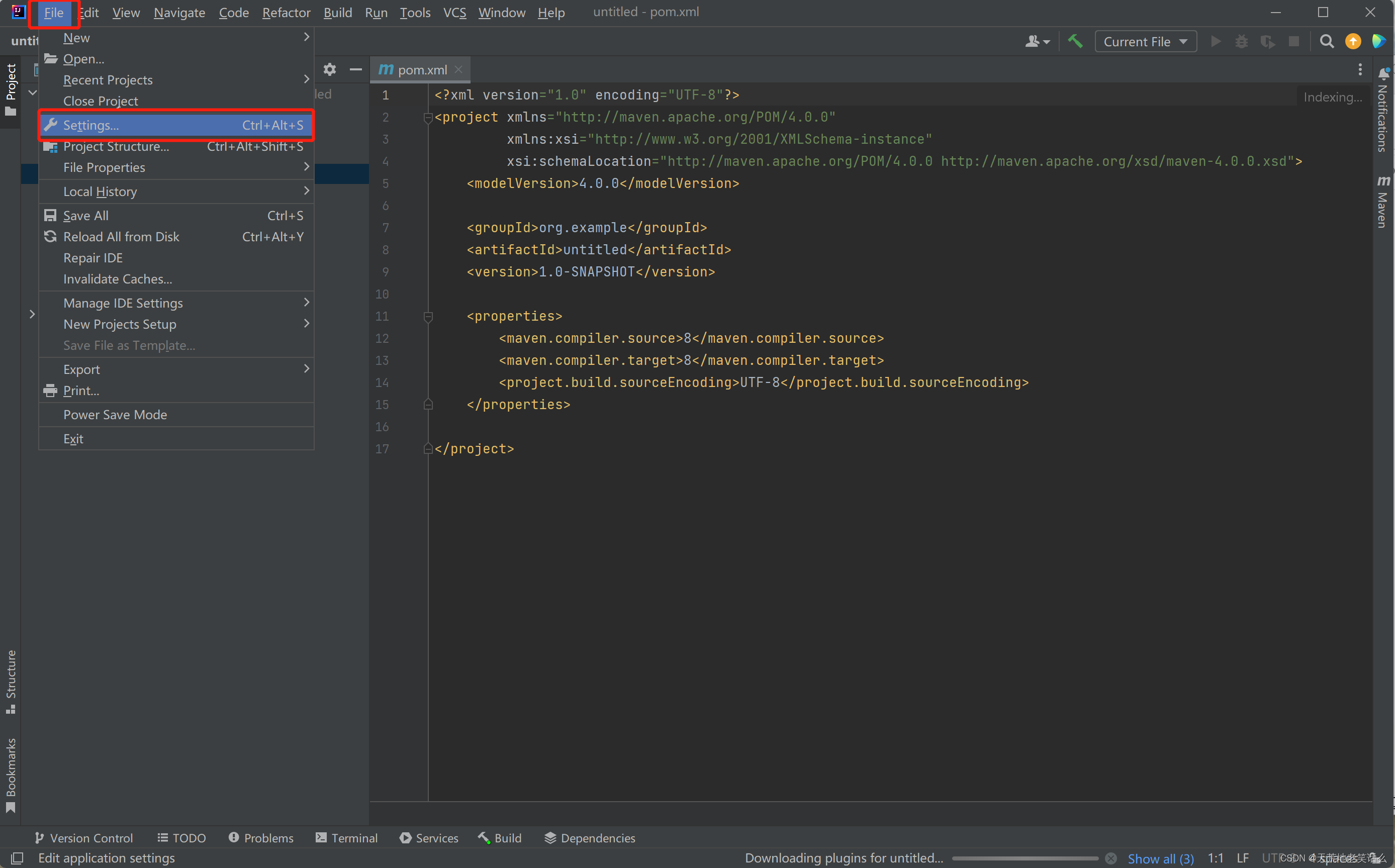Viewport: 1395px width, 868px height.
Task: Click Invalidate Caches... menu entry
Action: point(118,279)
